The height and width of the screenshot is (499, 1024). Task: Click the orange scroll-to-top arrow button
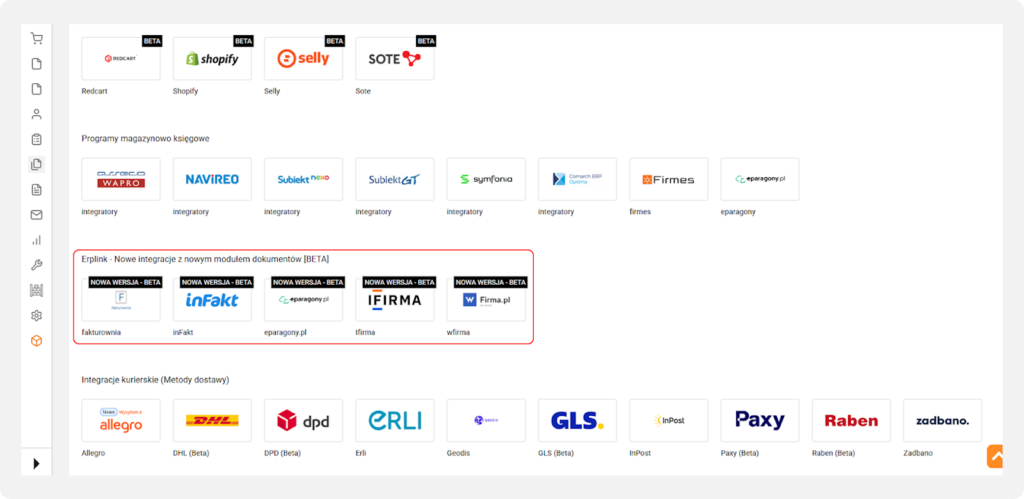pyautogui.click(x=995, y=457)
